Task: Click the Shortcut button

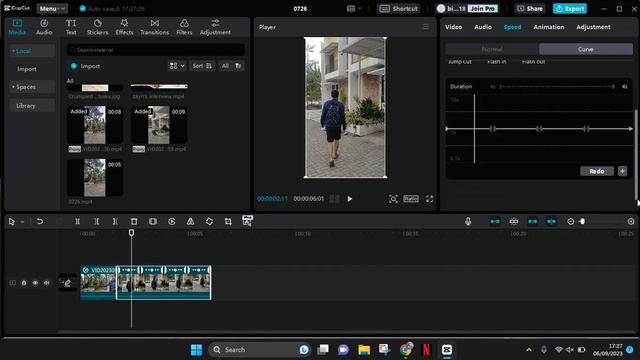Action: pyautogui.click(x=398, y=9)
